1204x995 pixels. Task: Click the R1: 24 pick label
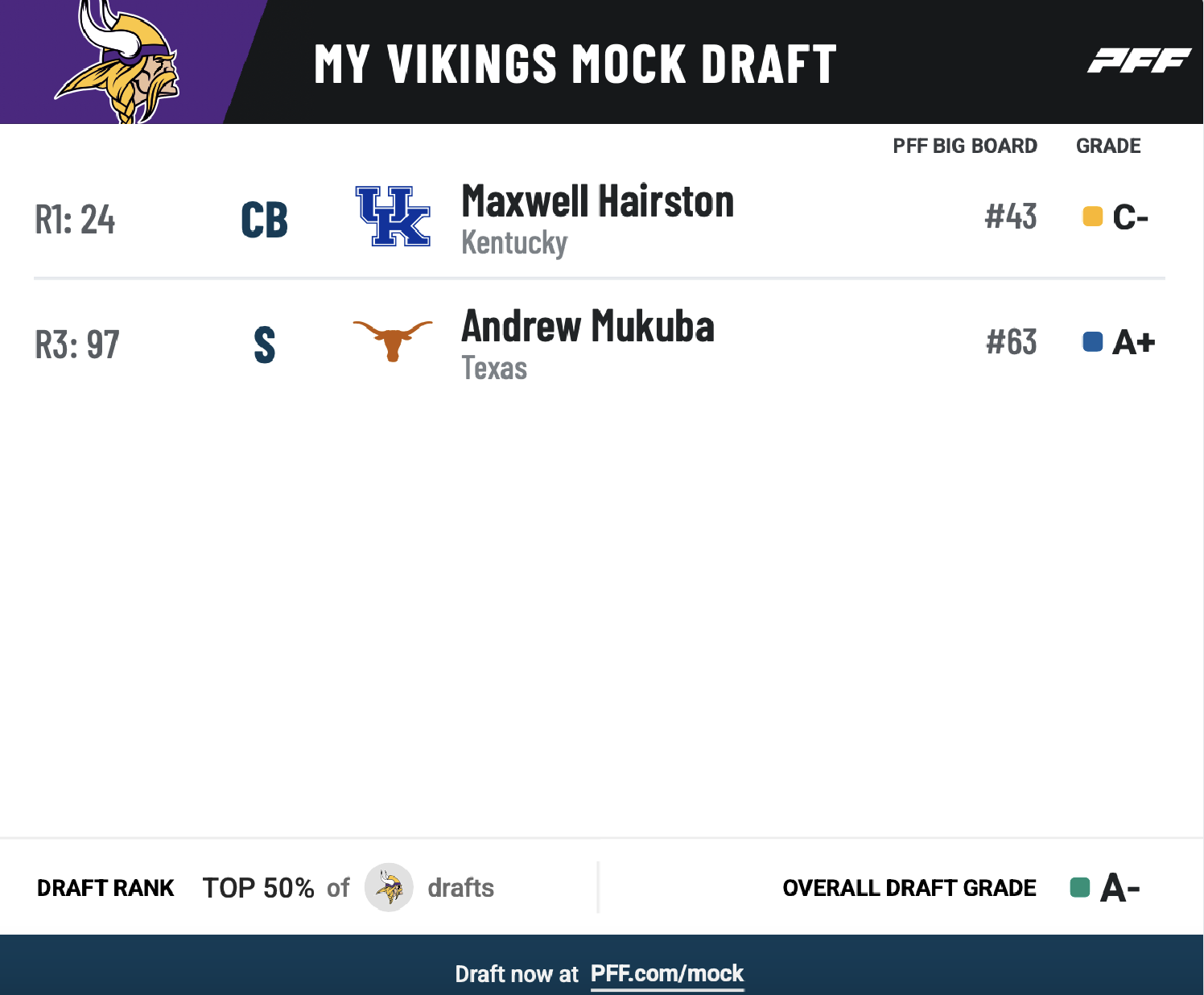75,219
